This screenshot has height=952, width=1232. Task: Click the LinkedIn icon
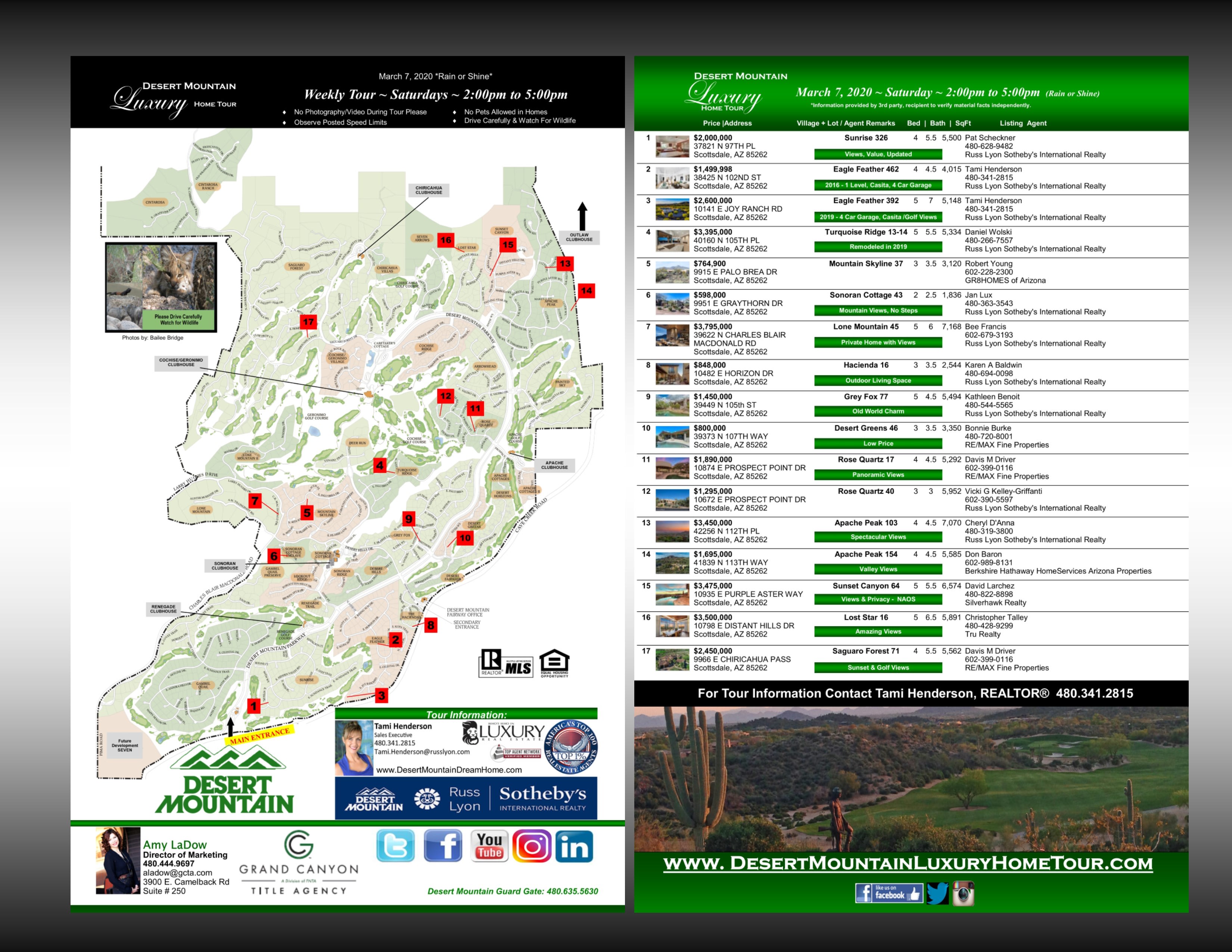(x=574, y=846)
